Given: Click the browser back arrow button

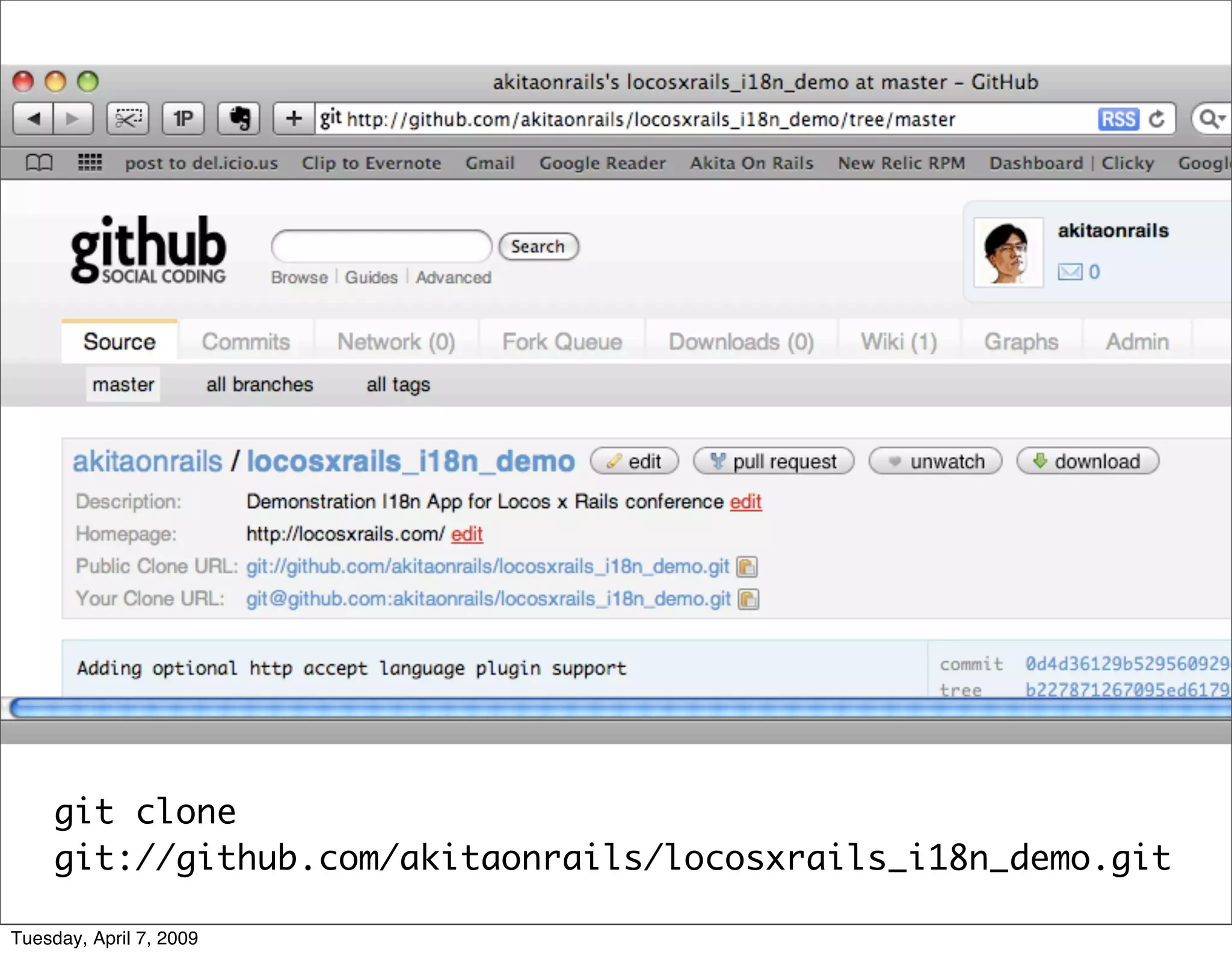Looking at the screenshot, I should tap(34, 119).
